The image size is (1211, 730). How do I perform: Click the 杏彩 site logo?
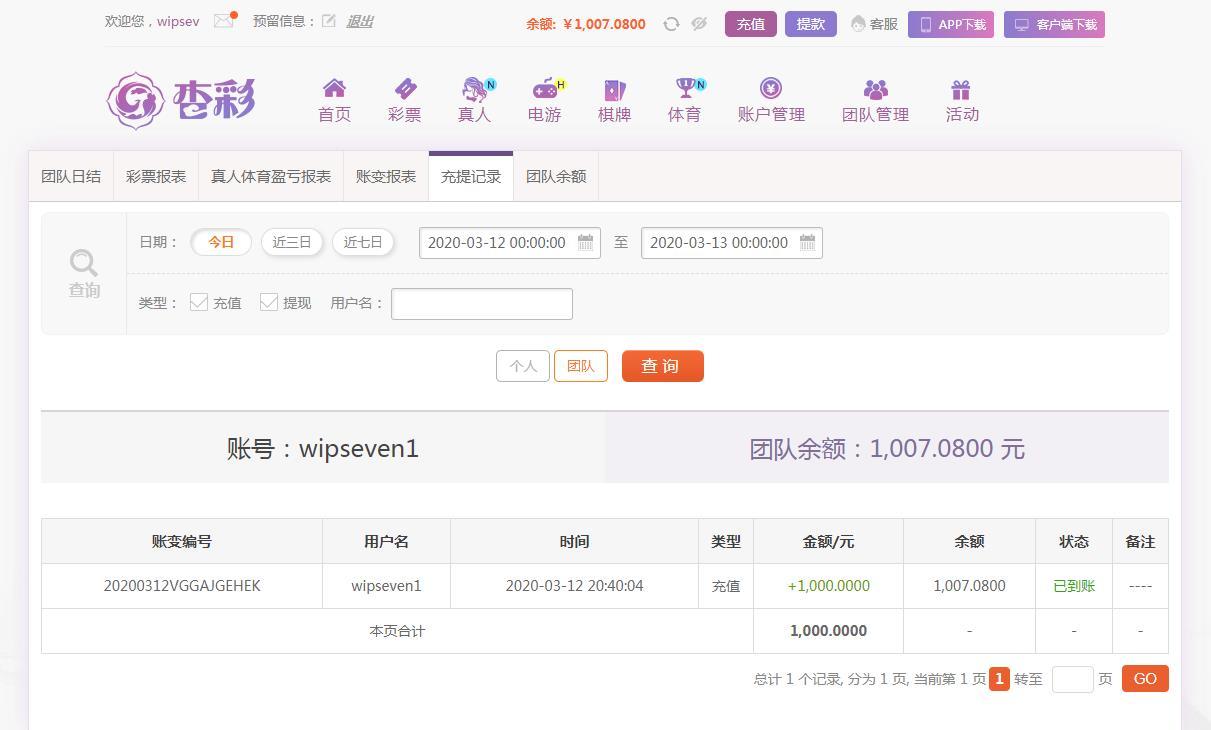pos(181,100)
